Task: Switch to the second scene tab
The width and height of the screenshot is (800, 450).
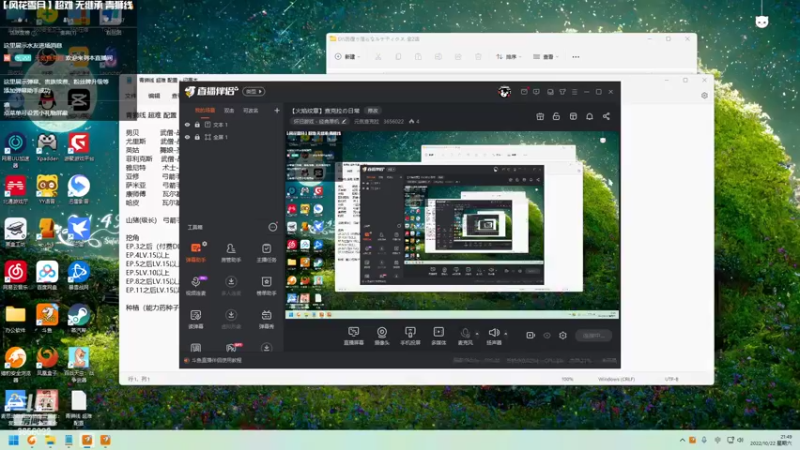Action: (x=229, y=110)
